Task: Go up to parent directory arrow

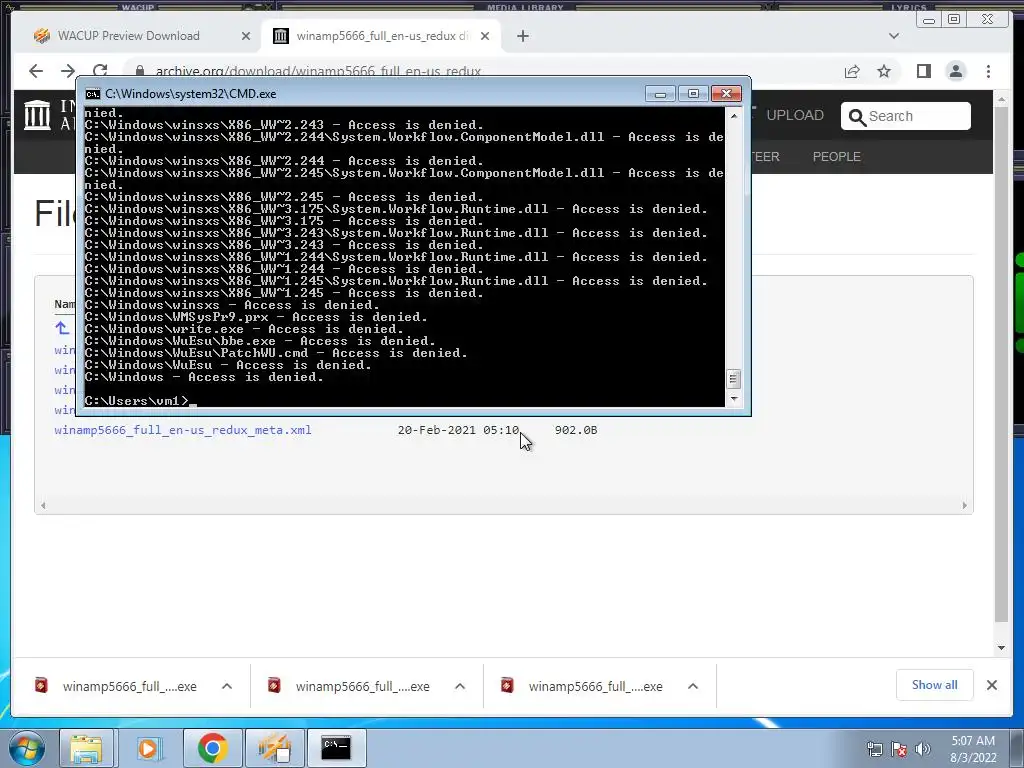Action: (x=62, y=328)
